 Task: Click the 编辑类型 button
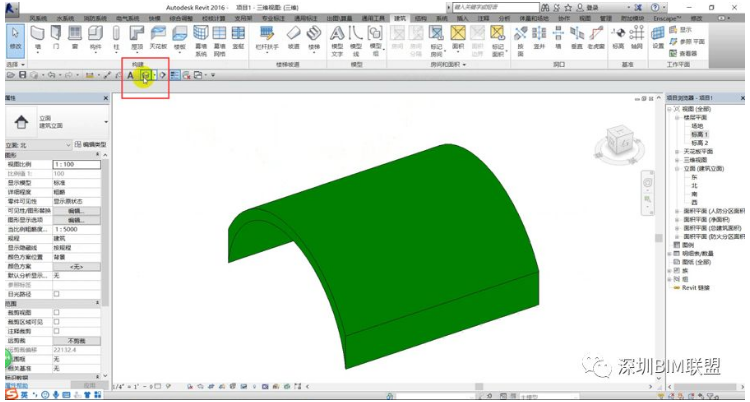pyautogui.click(x=90, y=144)
